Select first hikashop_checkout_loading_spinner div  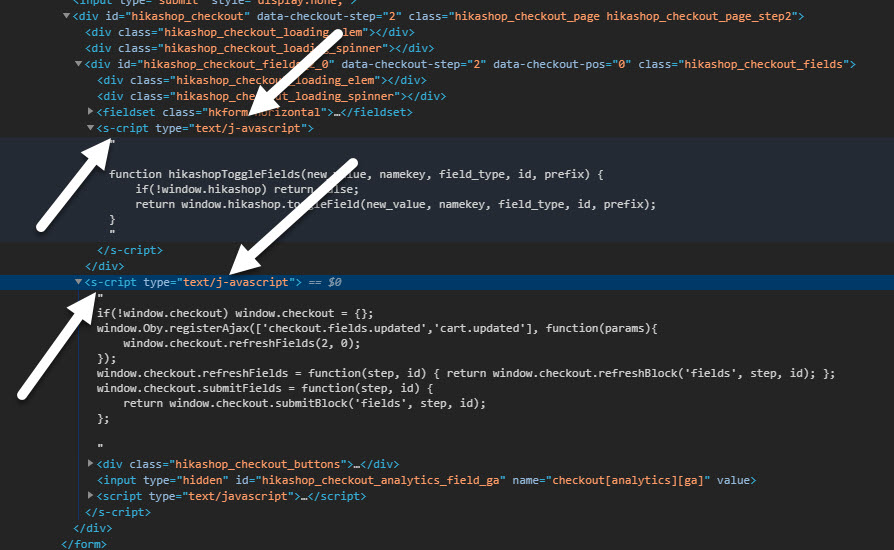point(259,48)
